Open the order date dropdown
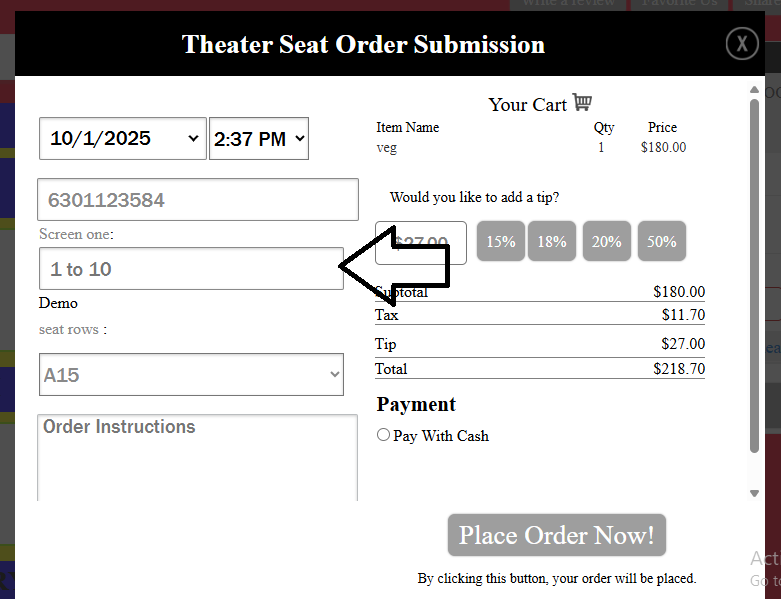781x599 pixels. (123, 139)
